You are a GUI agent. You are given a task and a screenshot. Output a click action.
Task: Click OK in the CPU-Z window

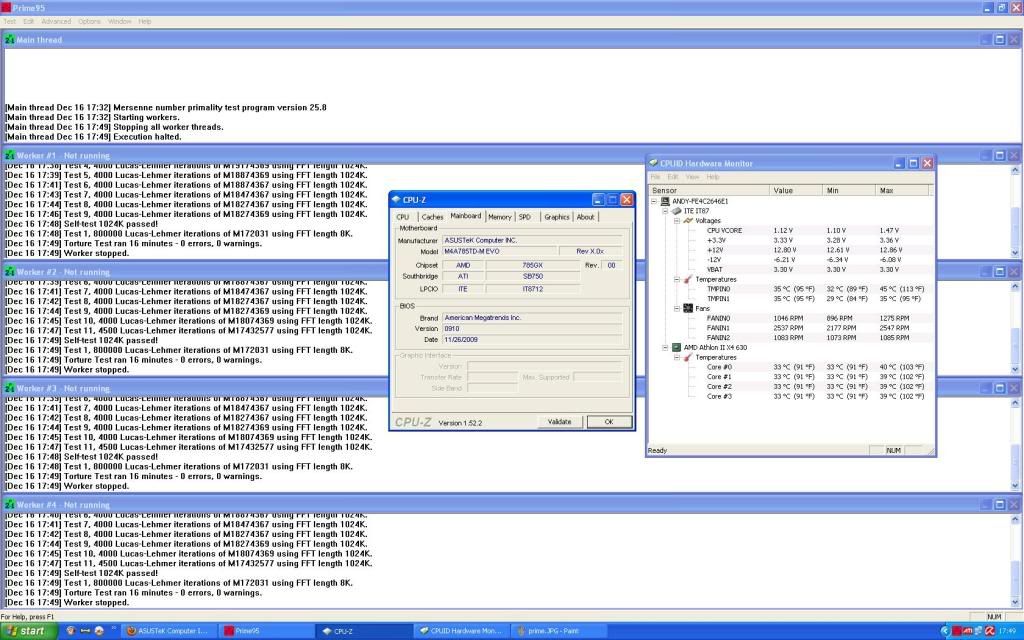point(609,422)
